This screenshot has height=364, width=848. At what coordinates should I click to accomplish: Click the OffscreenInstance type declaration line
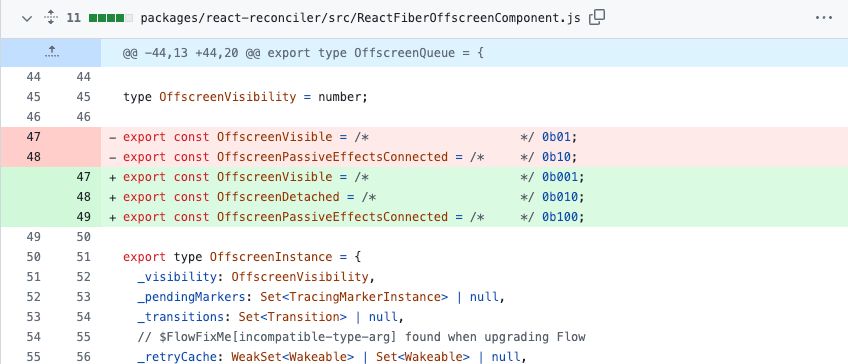coord(474,257)
